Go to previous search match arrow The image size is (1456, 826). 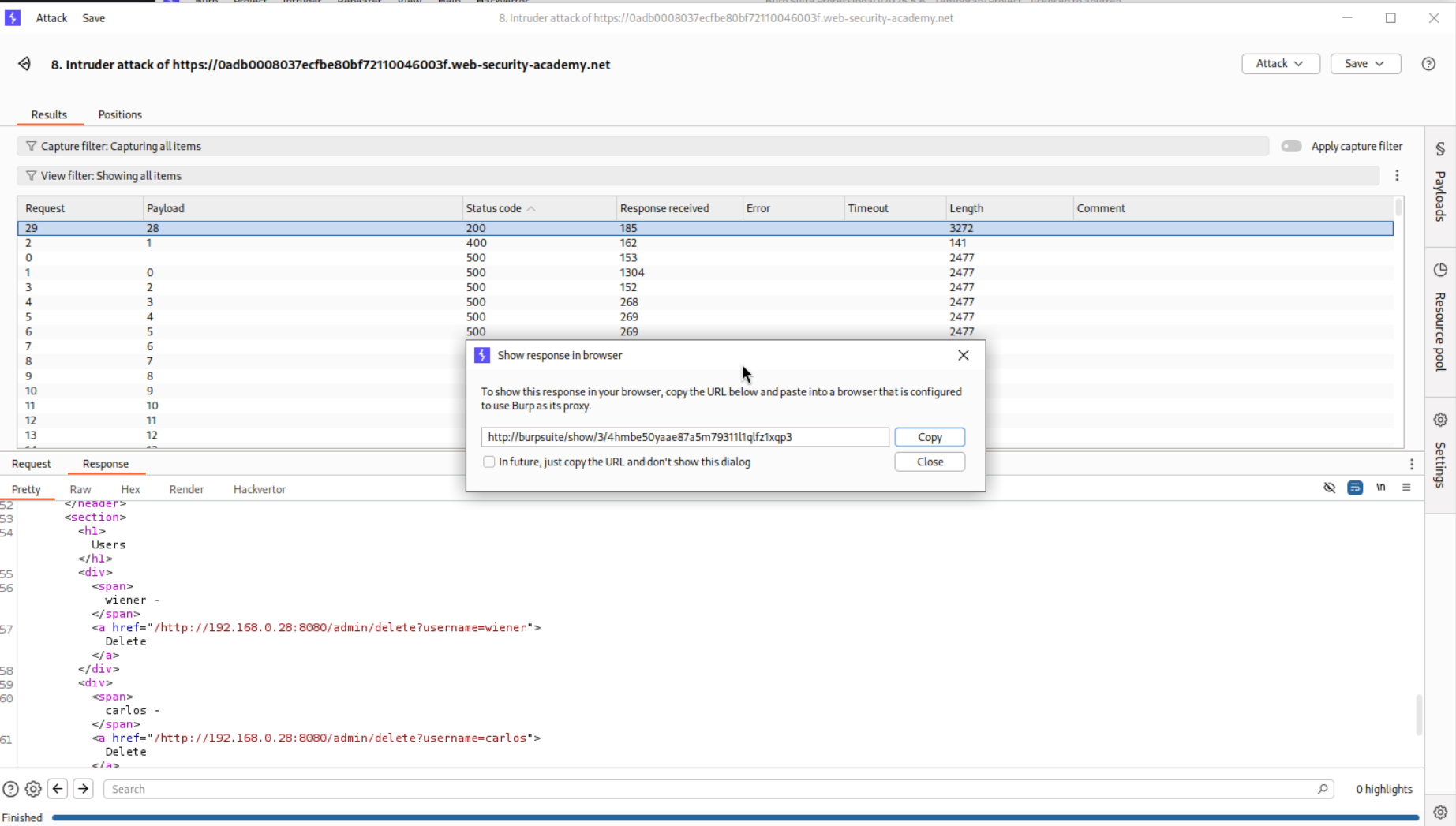[x=58, y=789]
